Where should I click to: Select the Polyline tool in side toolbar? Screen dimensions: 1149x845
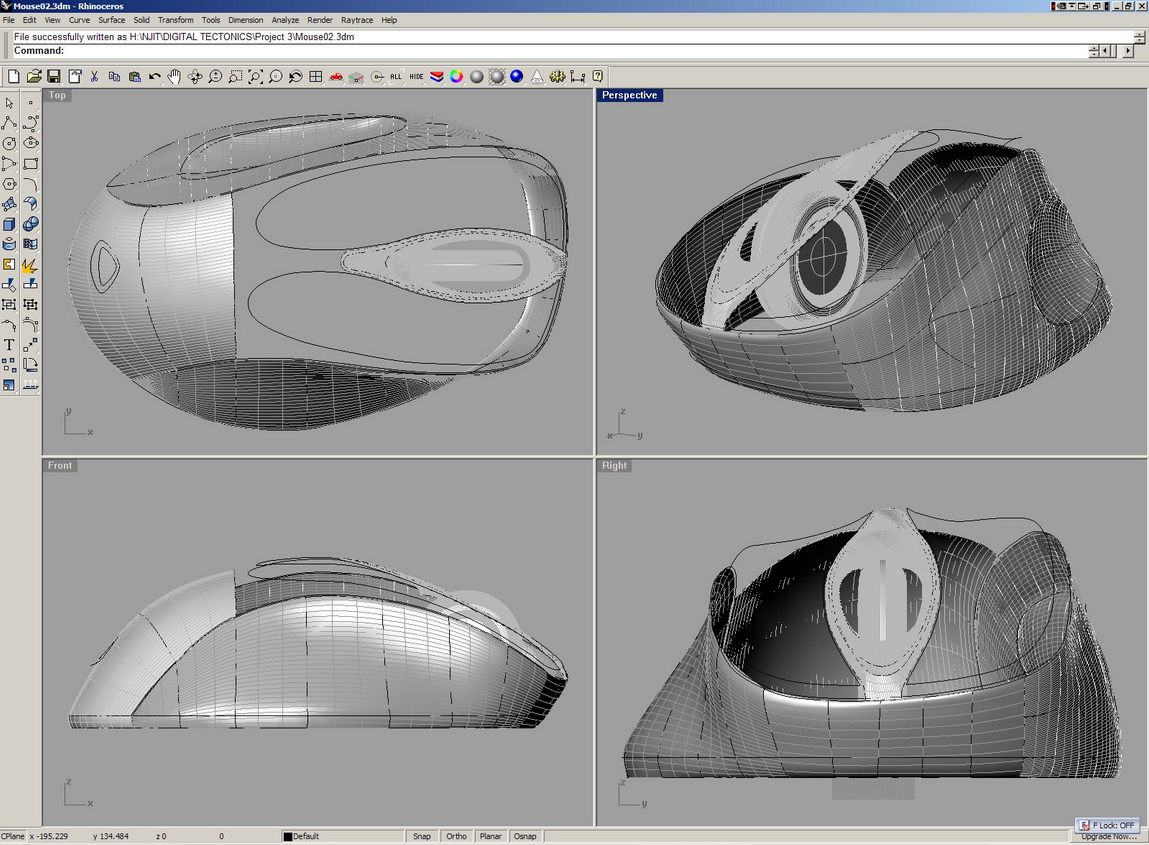[10, 123]
